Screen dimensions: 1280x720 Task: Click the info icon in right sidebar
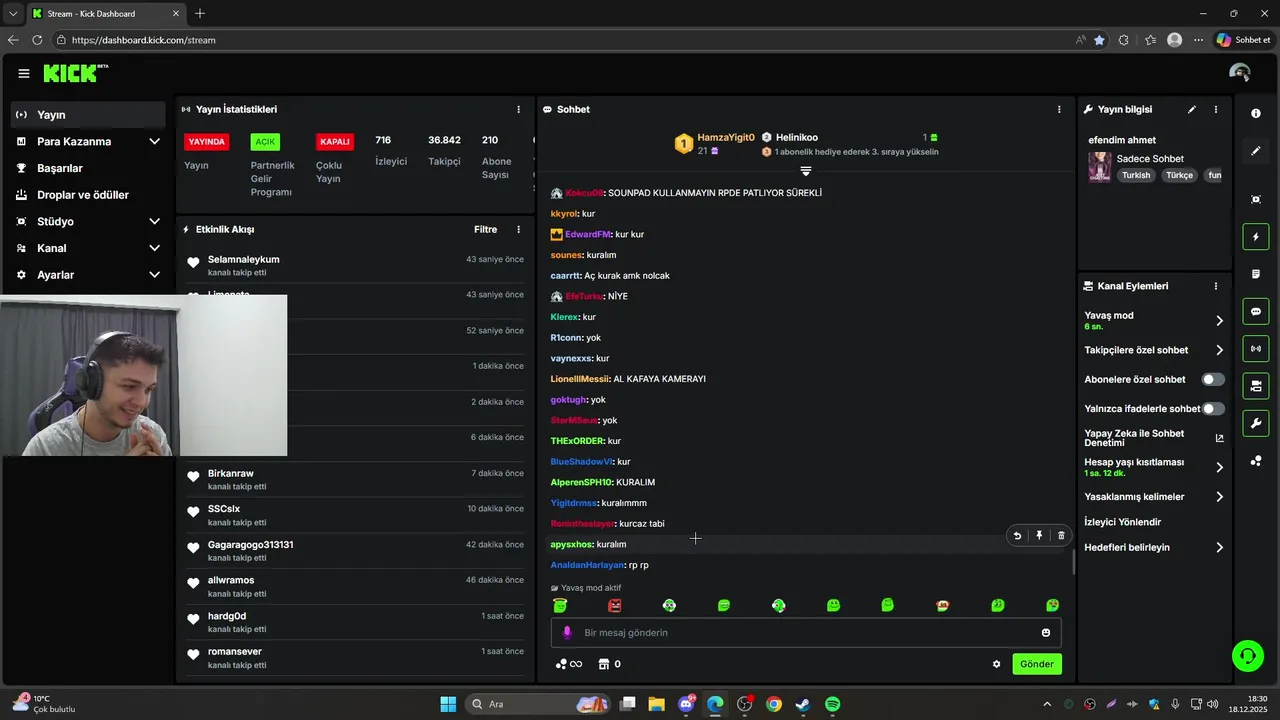[x=1256, y=114]
